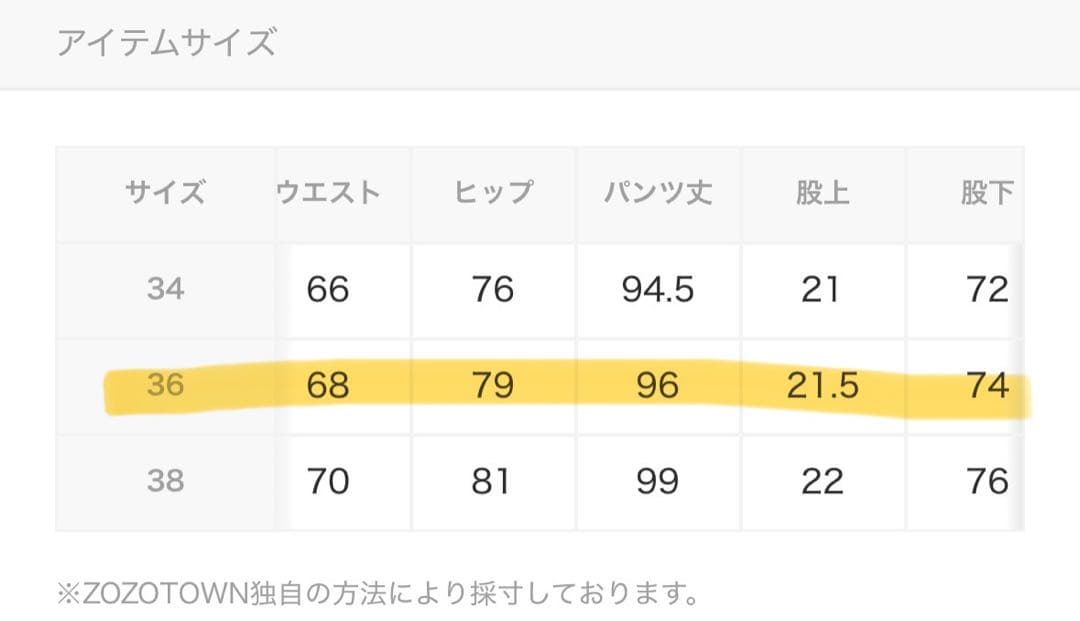
Task: Click the アイテムサイズ section heading
Action: 166,44
